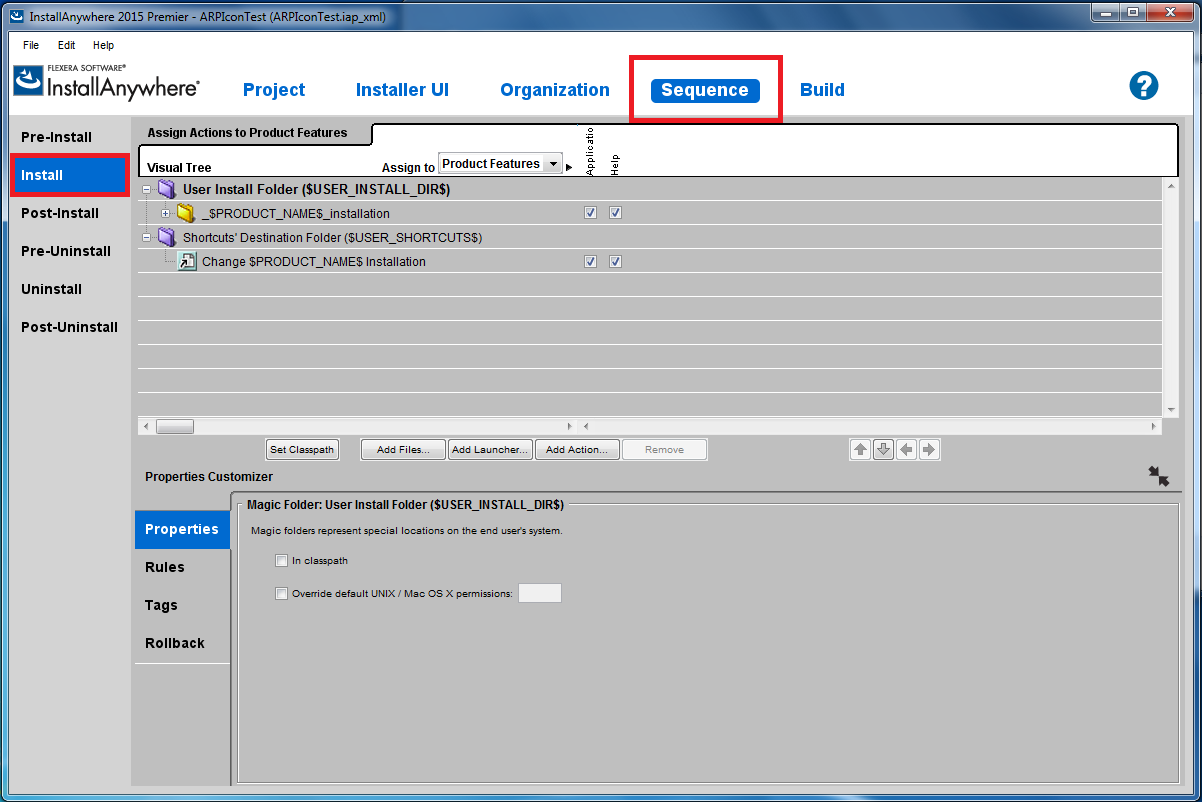
Task: Click the Change Installation shortcut icon
Action: click(187, 261)
